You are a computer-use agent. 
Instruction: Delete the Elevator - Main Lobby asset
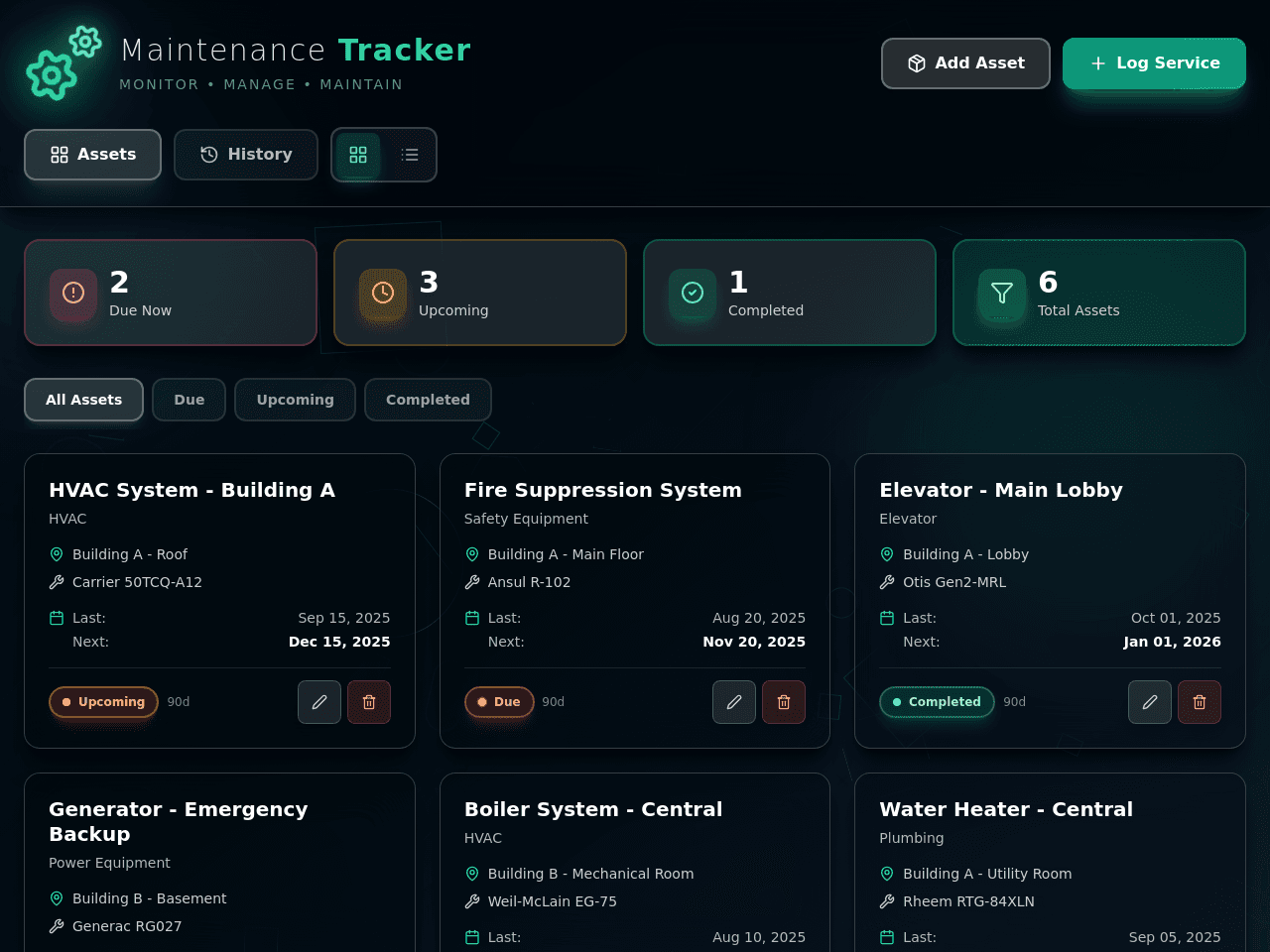pyautogui.click(x=1200, y=702)
